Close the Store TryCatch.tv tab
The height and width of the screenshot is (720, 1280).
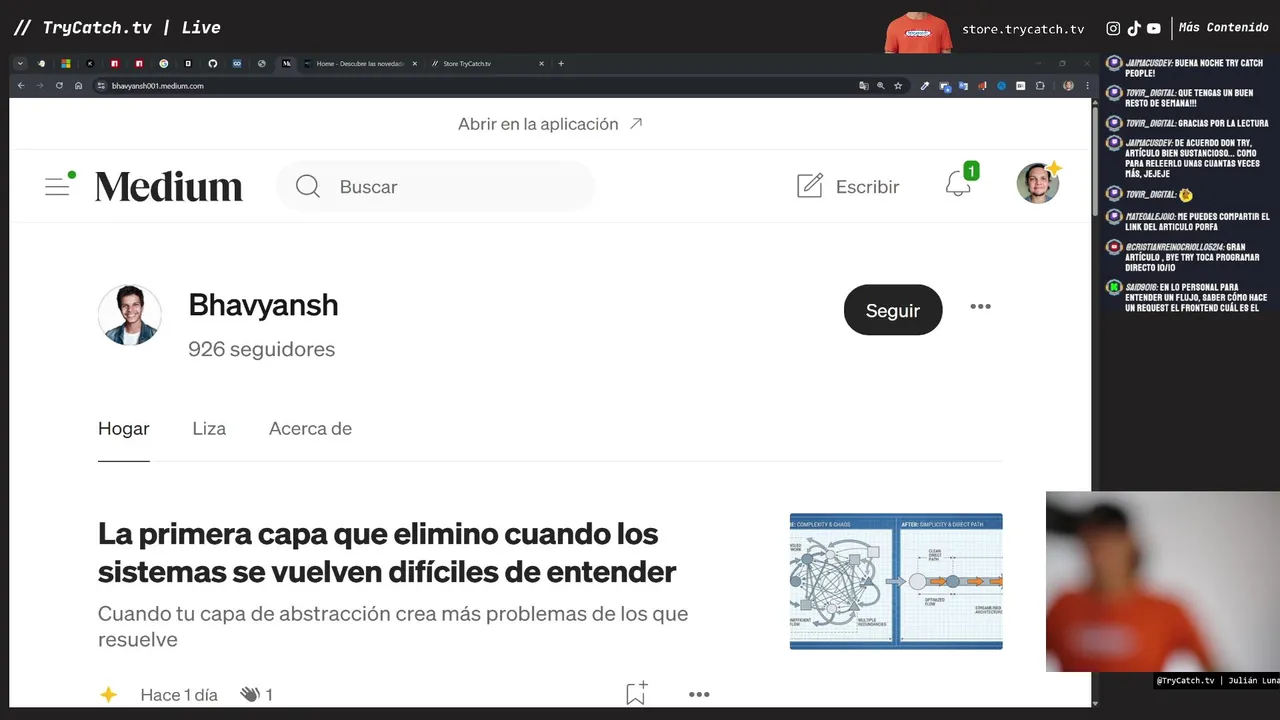coord(541,63)
